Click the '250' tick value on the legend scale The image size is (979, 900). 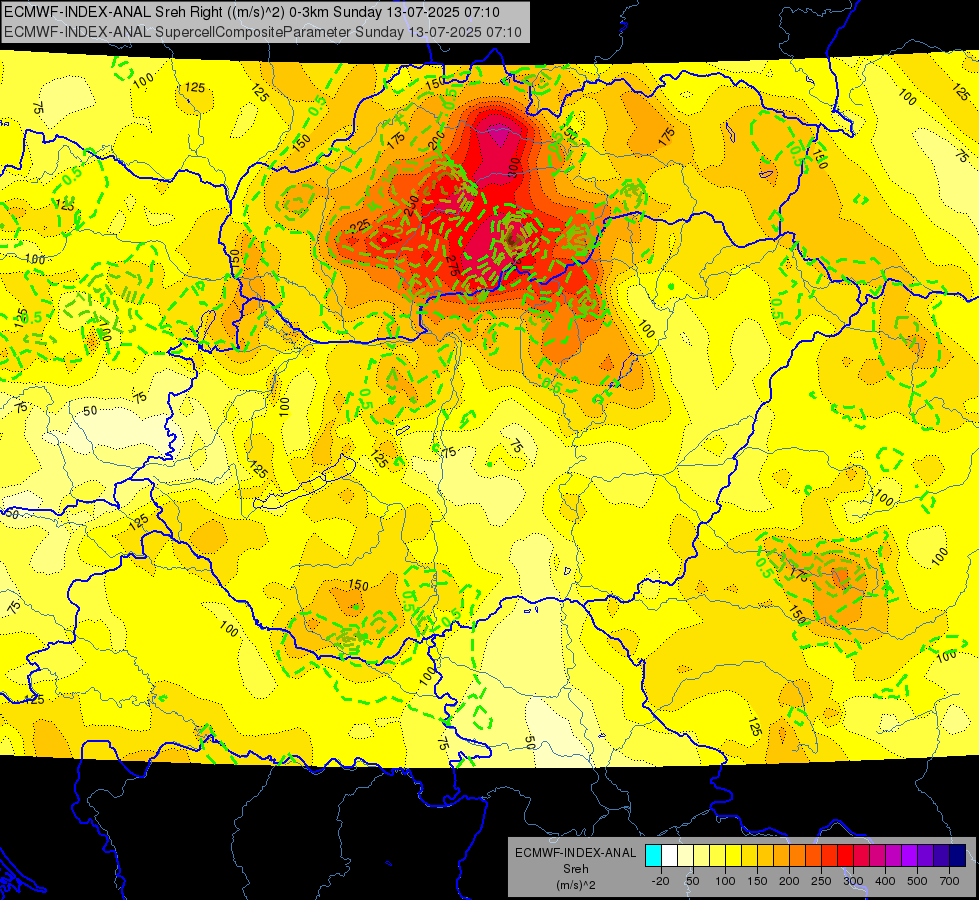point(821,881)
